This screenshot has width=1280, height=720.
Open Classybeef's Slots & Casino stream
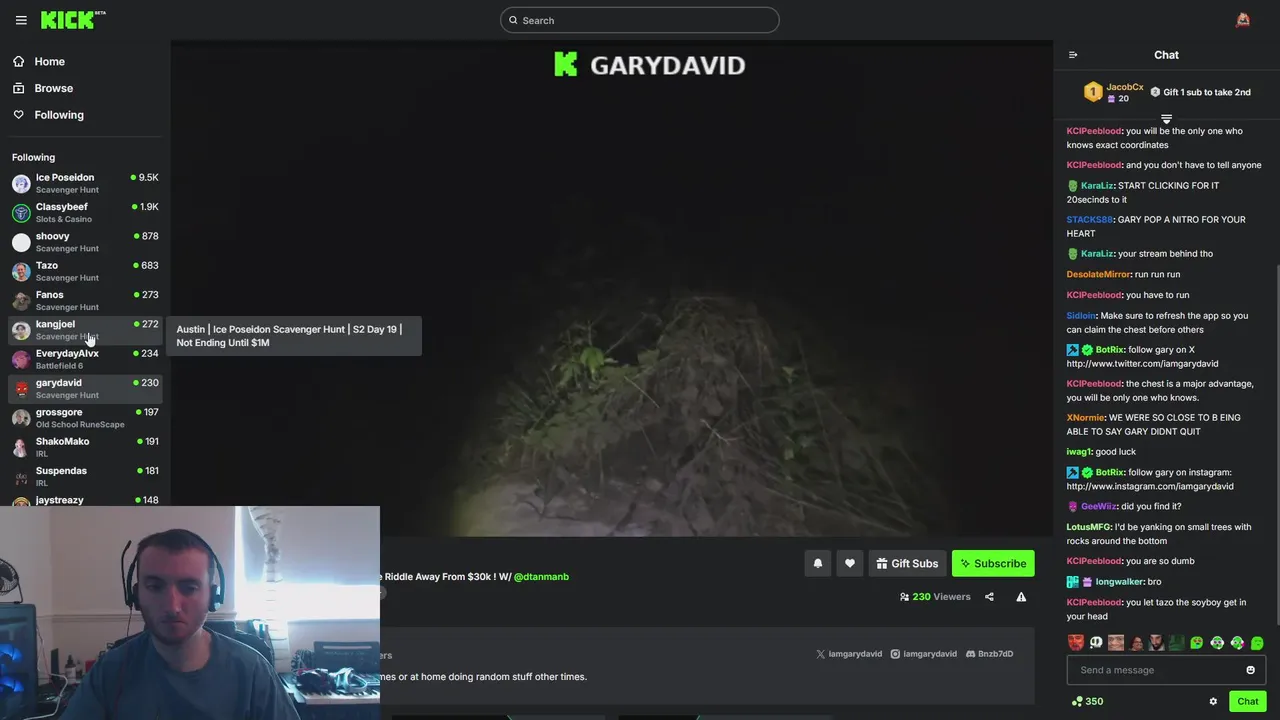point(85,213)
